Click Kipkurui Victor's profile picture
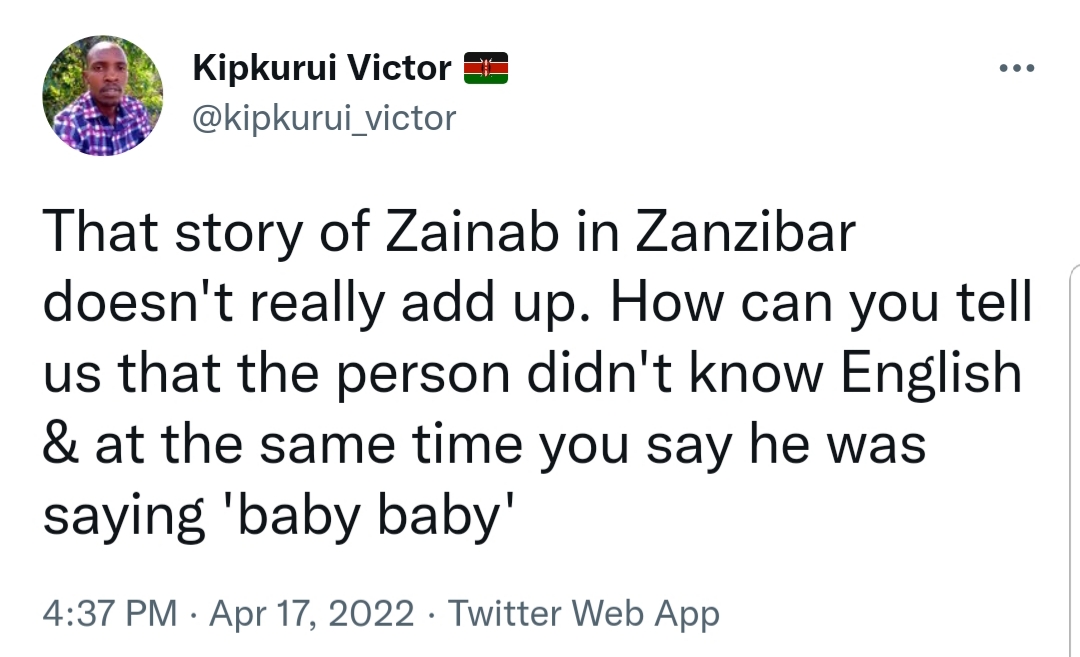This screenshot has height=657, width=1080. click(x=103, y=96)
